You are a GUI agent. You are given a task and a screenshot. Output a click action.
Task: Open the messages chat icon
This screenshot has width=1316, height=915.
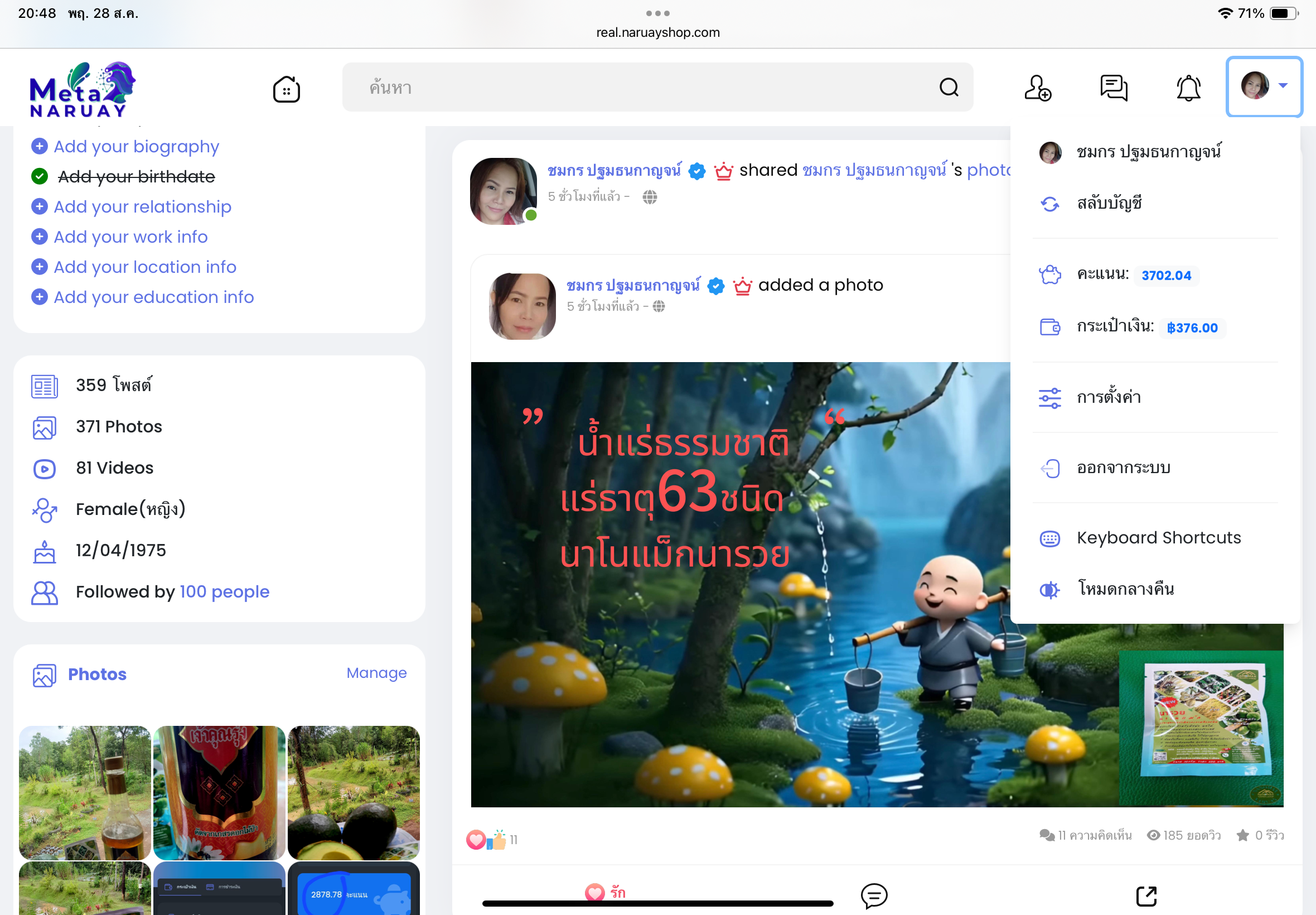pyautogui.click(x=1114, y=88)
